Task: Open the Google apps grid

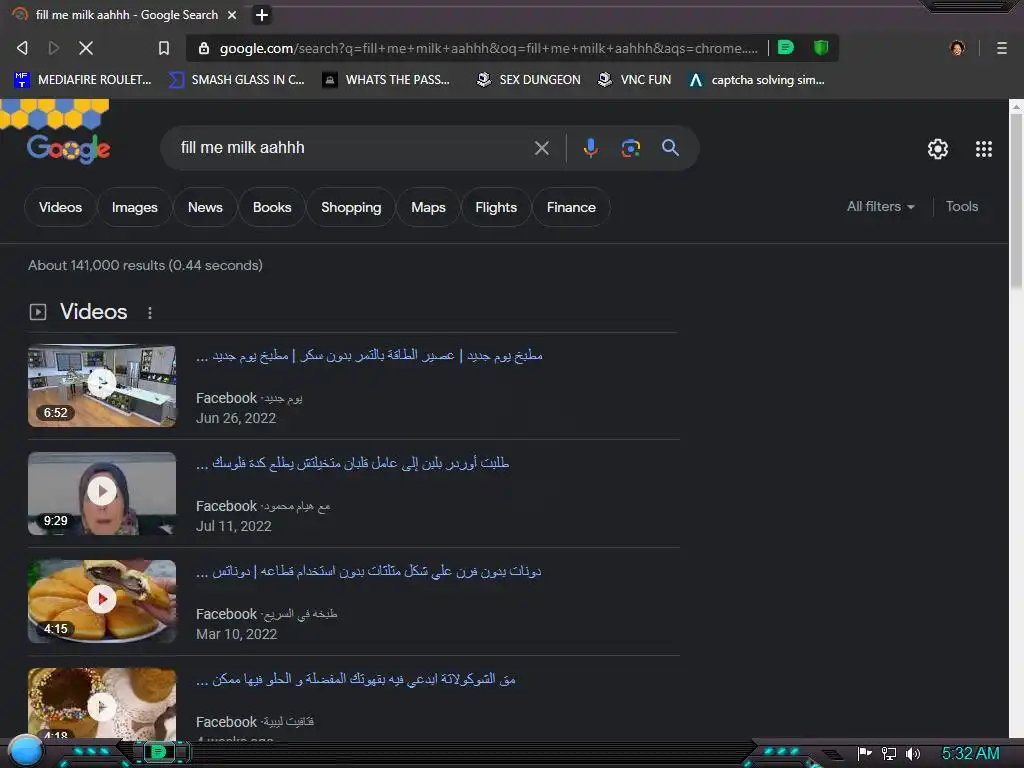Action: pos(984,149)
